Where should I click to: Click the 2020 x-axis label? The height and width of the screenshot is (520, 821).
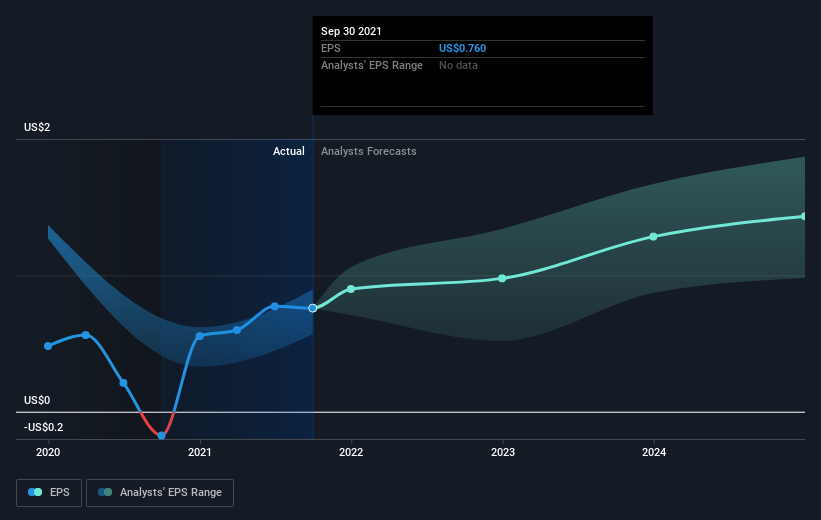pos(48,452)
